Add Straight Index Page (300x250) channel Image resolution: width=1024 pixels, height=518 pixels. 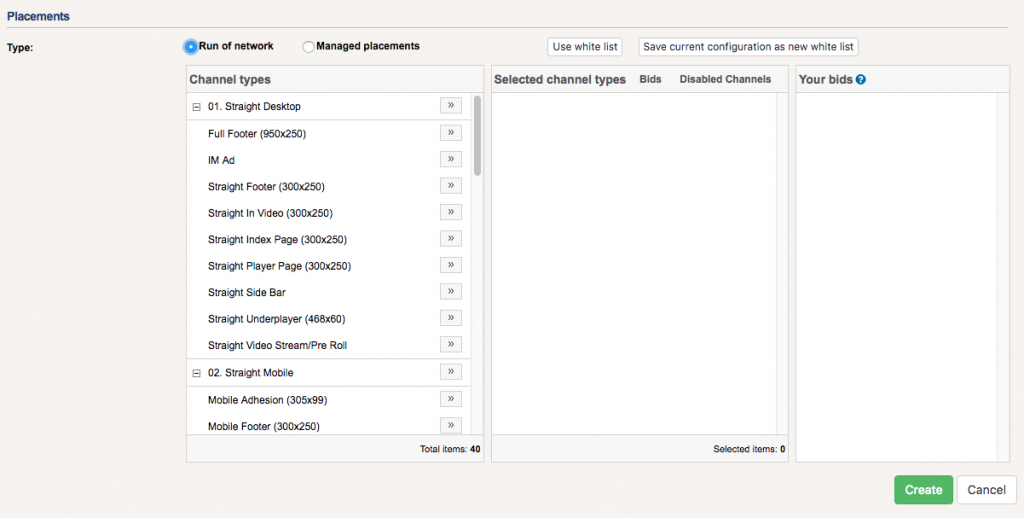tap(450, 239)
